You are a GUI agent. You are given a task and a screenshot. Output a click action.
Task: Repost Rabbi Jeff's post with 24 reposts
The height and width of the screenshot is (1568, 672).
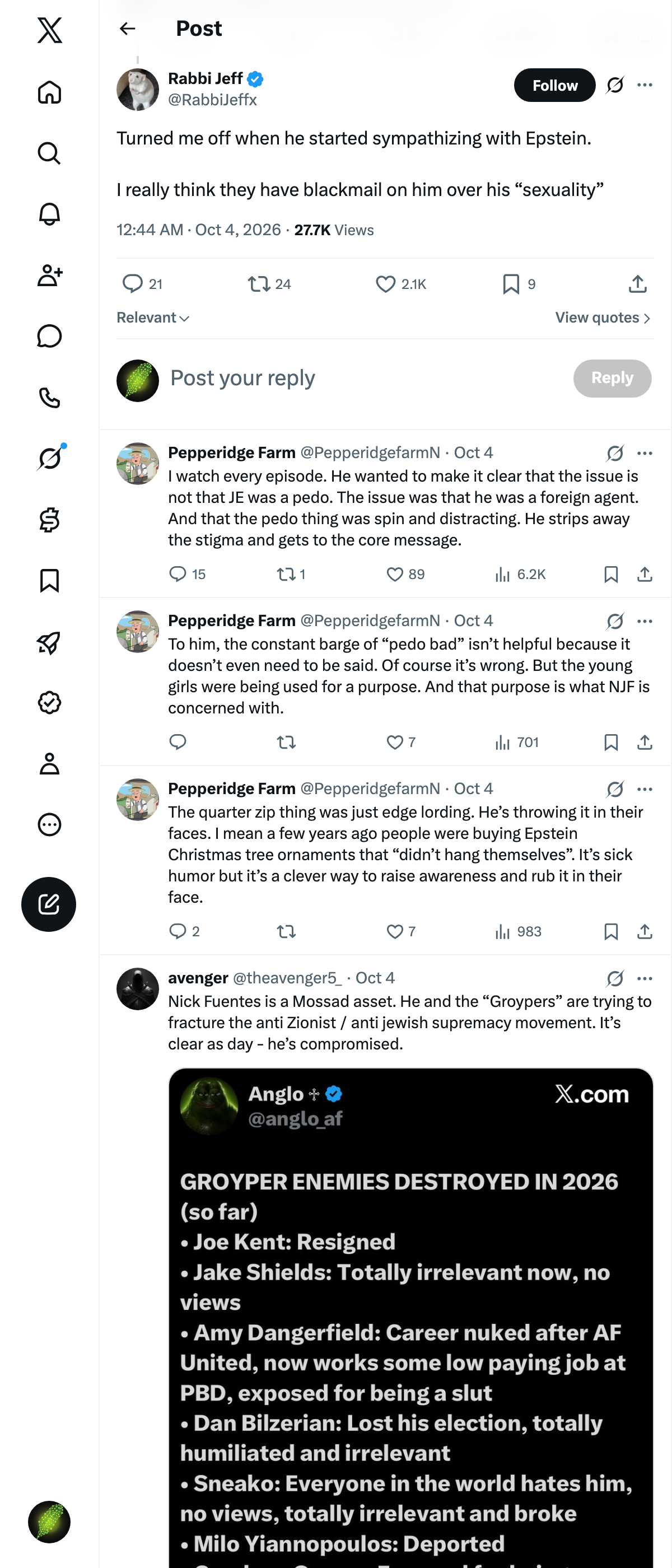270,284
